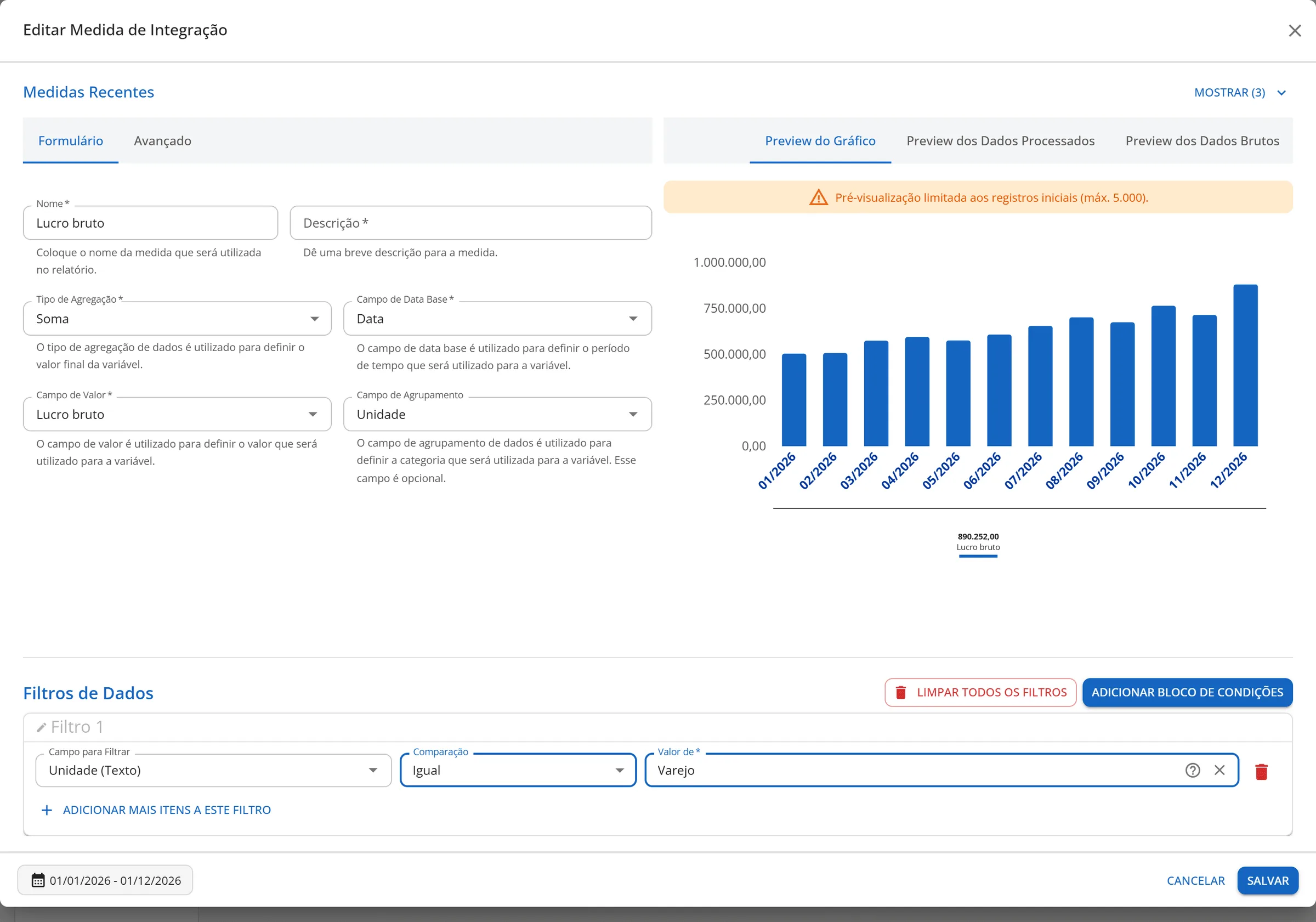Open the Campo de Agrupamento dropdown

(497, 414)
